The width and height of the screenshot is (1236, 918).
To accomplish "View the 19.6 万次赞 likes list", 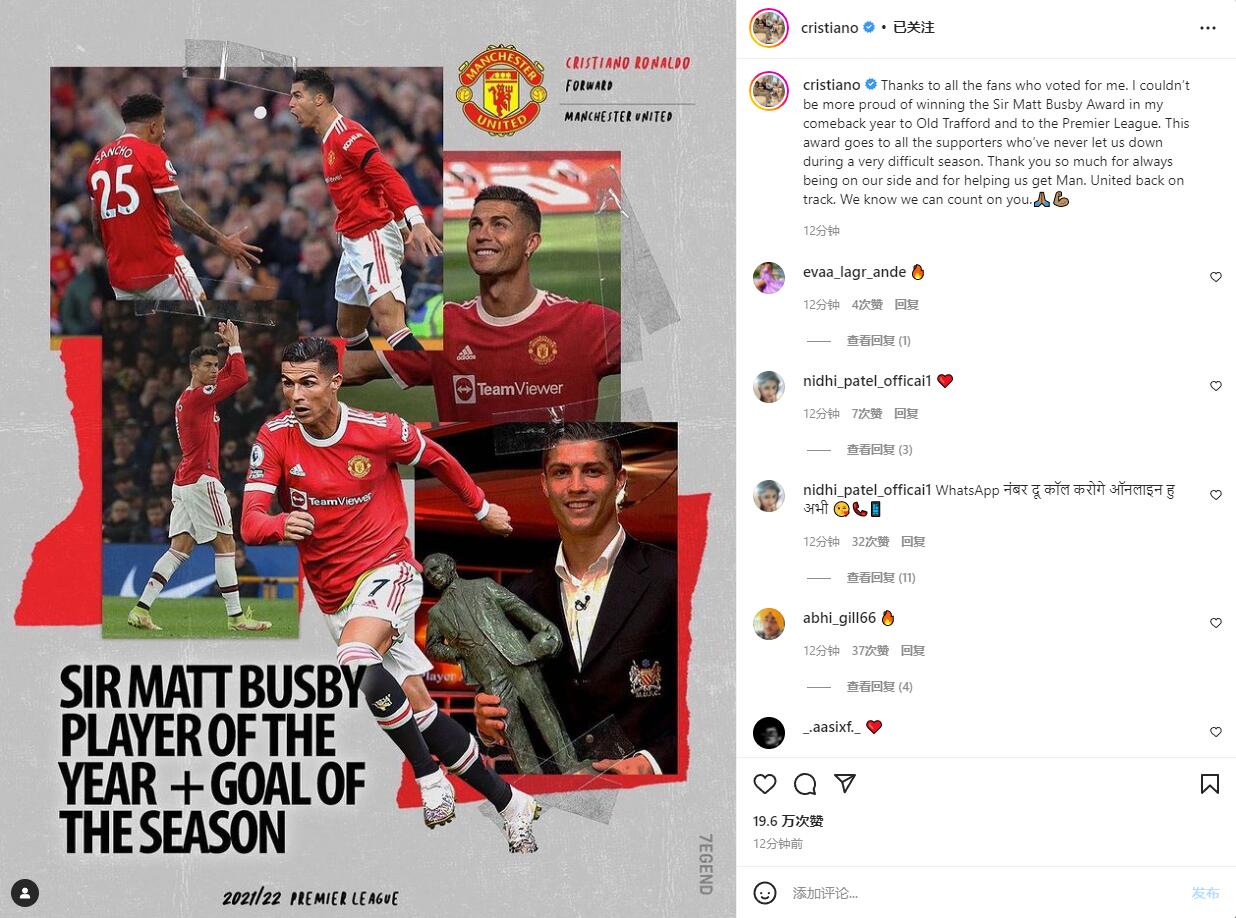I will 788,821.
